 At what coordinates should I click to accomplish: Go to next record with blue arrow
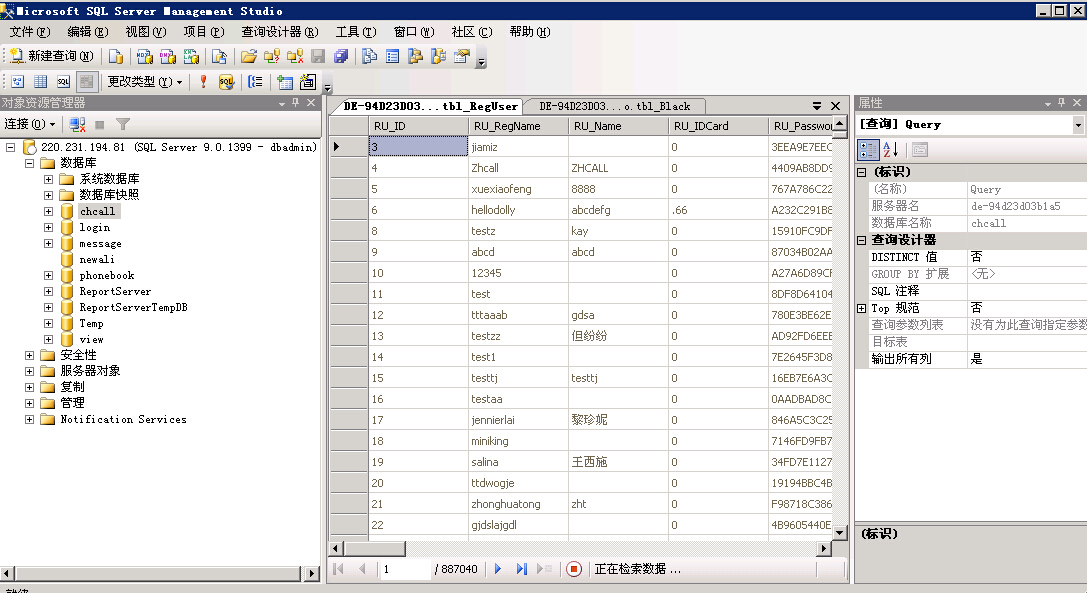(x=498, y=569)
